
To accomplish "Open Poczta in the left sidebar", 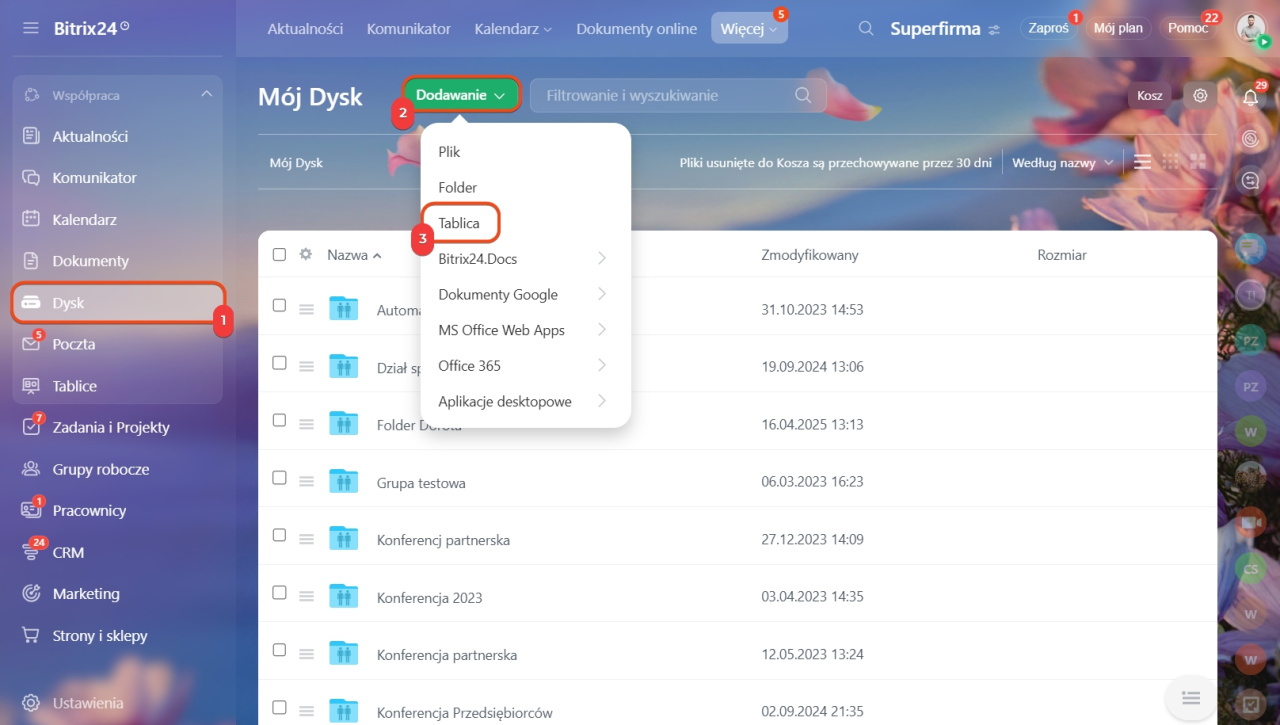I will (118, 344).
